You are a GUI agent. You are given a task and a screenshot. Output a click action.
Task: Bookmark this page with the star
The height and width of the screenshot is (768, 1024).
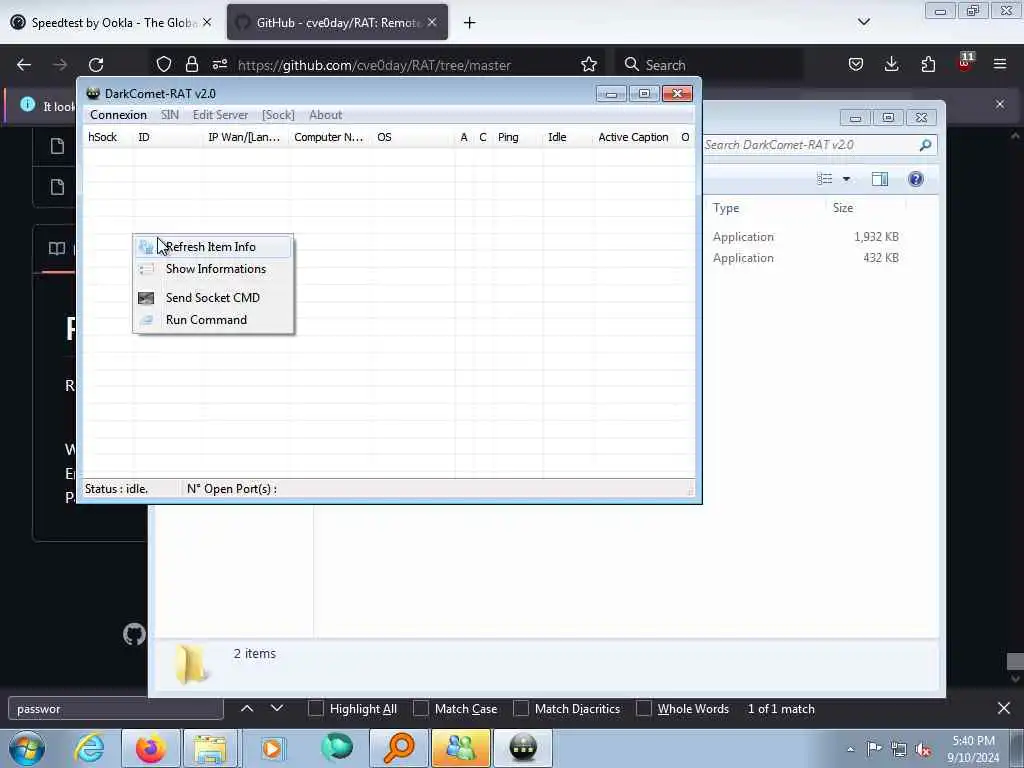point(589,64)
